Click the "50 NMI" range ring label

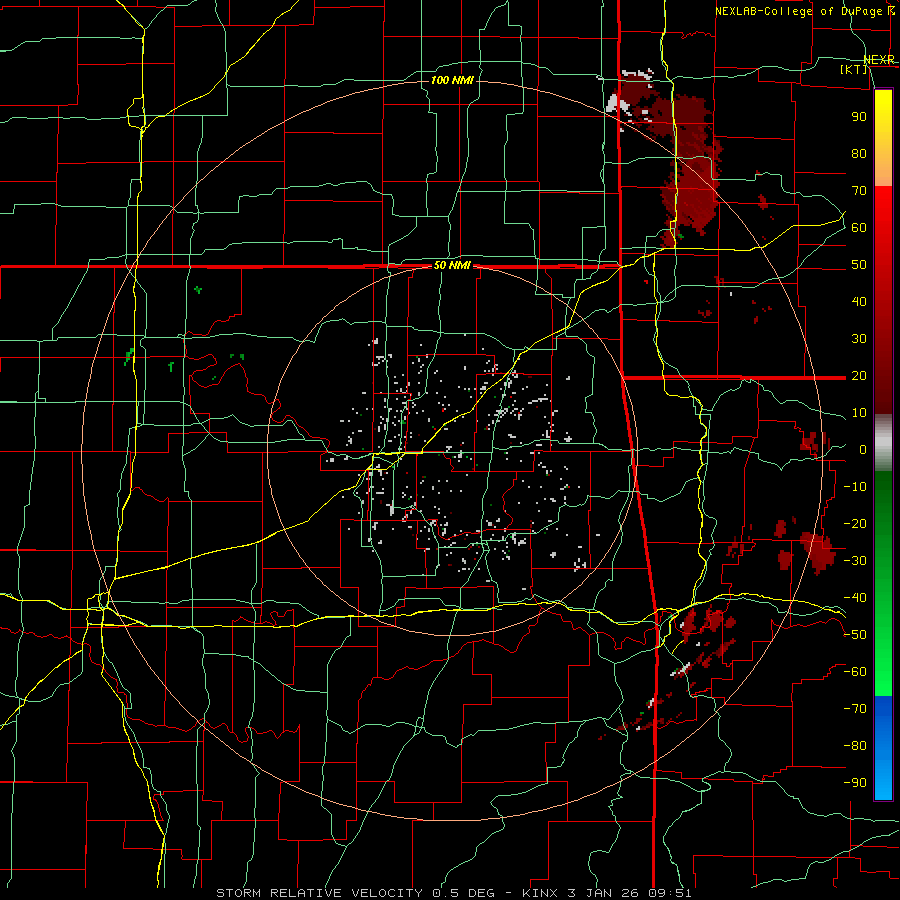(x=452, y=265)
